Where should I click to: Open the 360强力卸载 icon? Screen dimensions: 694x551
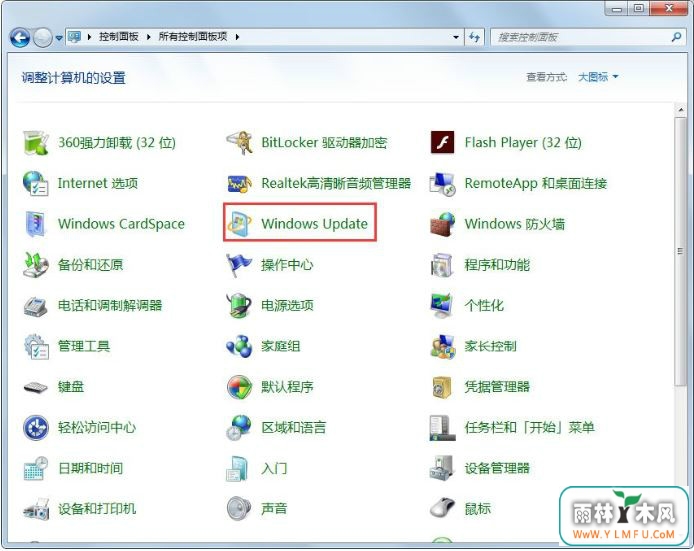click(x=36, y=143)
